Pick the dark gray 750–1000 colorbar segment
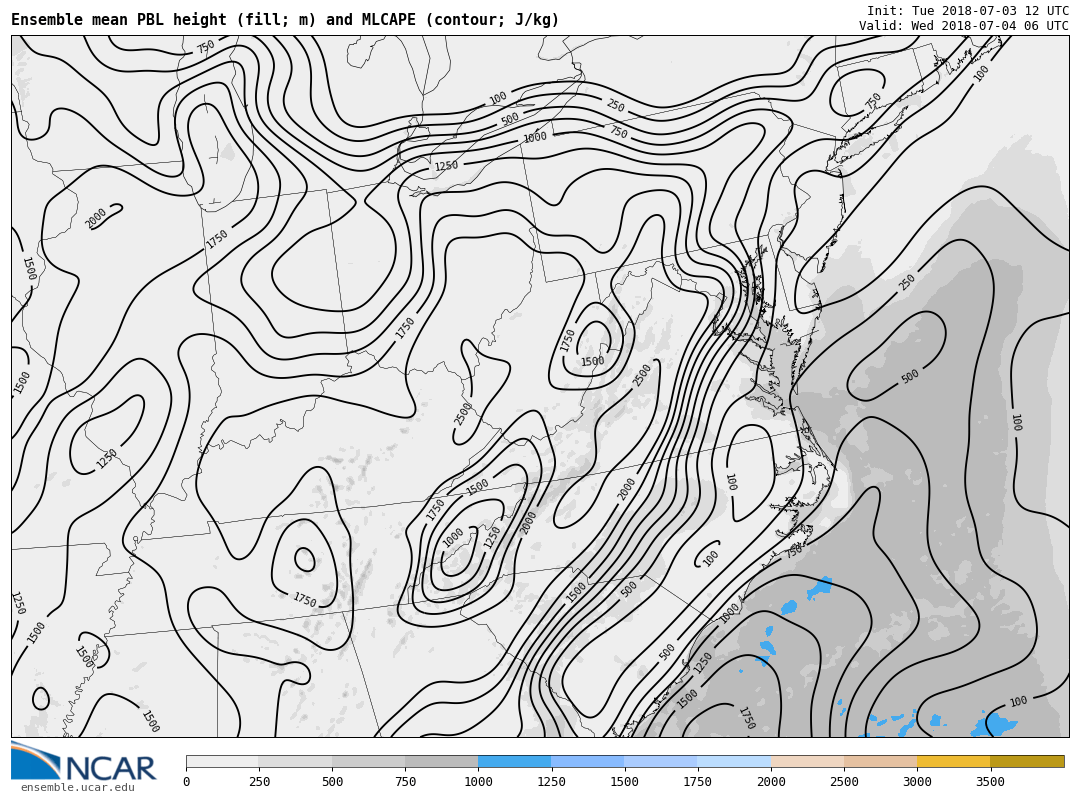This screenshot has width=1080, height=800. [x=441, y=762]
